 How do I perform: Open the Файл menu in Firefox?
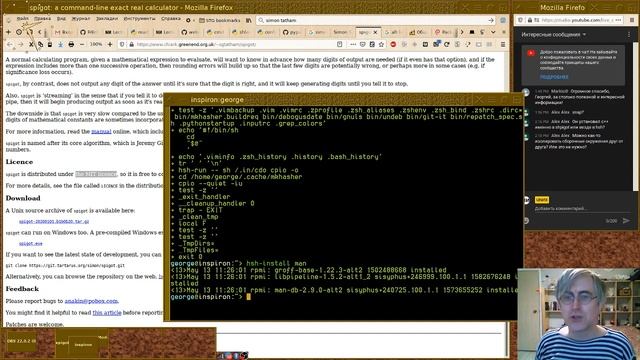click(x=22, y=19)
